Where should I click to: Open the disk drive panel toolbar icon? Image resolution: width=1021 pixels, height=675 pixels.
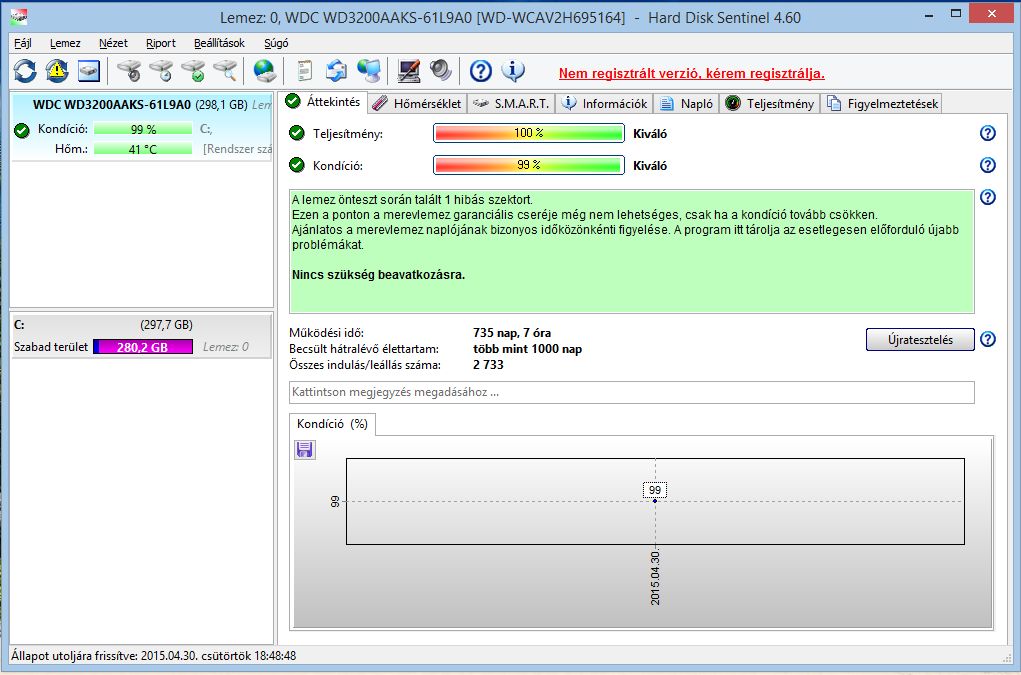tap(89, 71)
